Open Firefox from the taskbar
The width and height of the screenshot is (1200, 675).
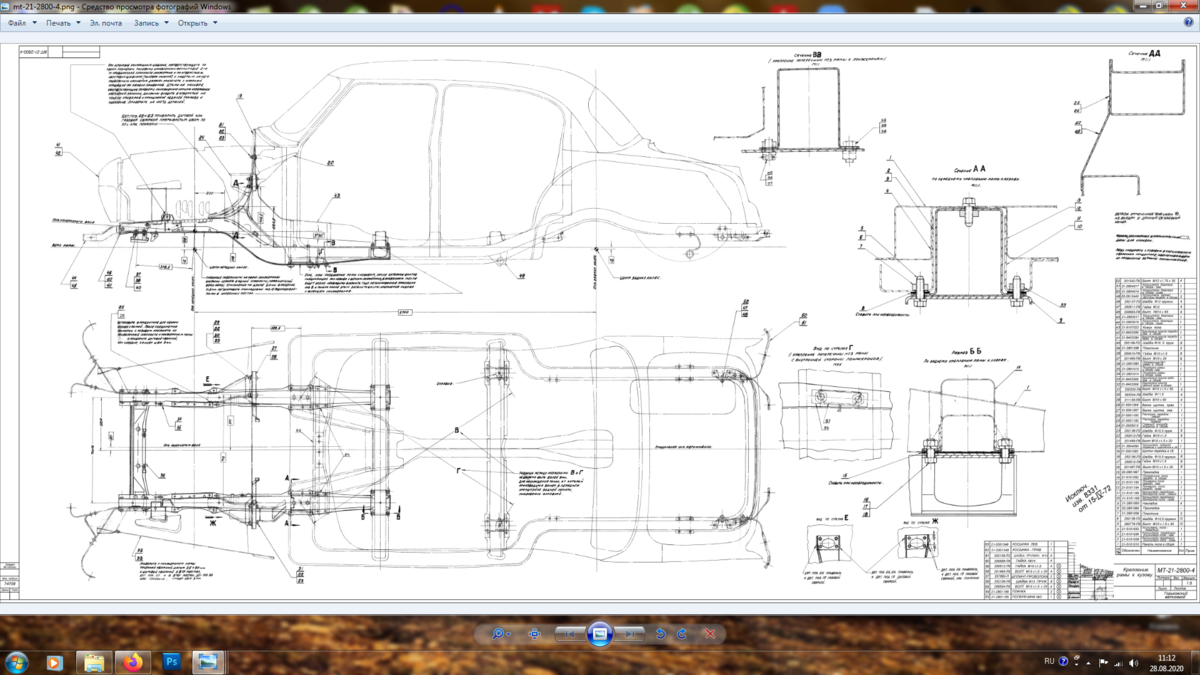coord(132,662)
